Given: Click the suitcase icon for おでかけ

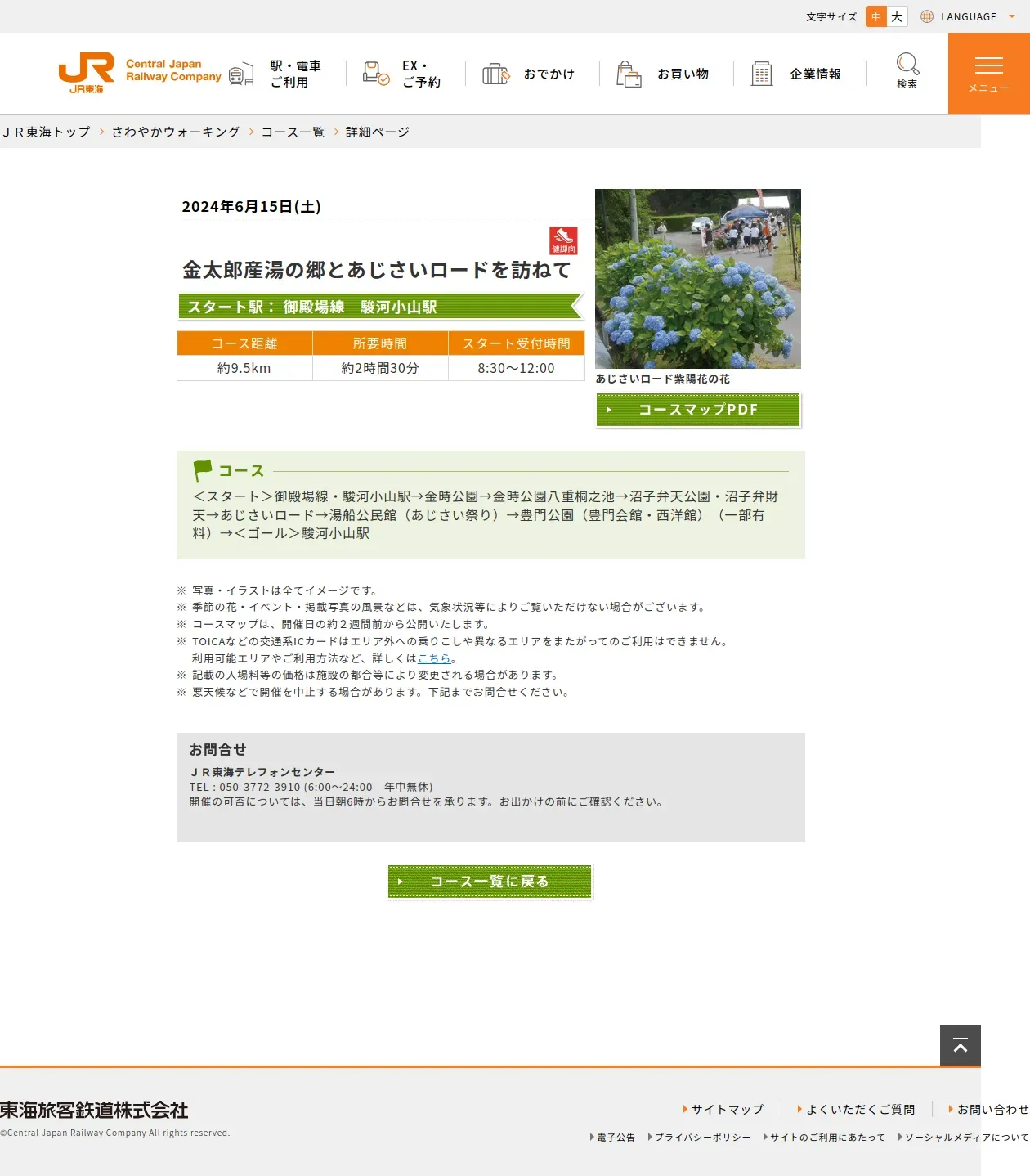Looking at the screenshot, I should (495, 74).
